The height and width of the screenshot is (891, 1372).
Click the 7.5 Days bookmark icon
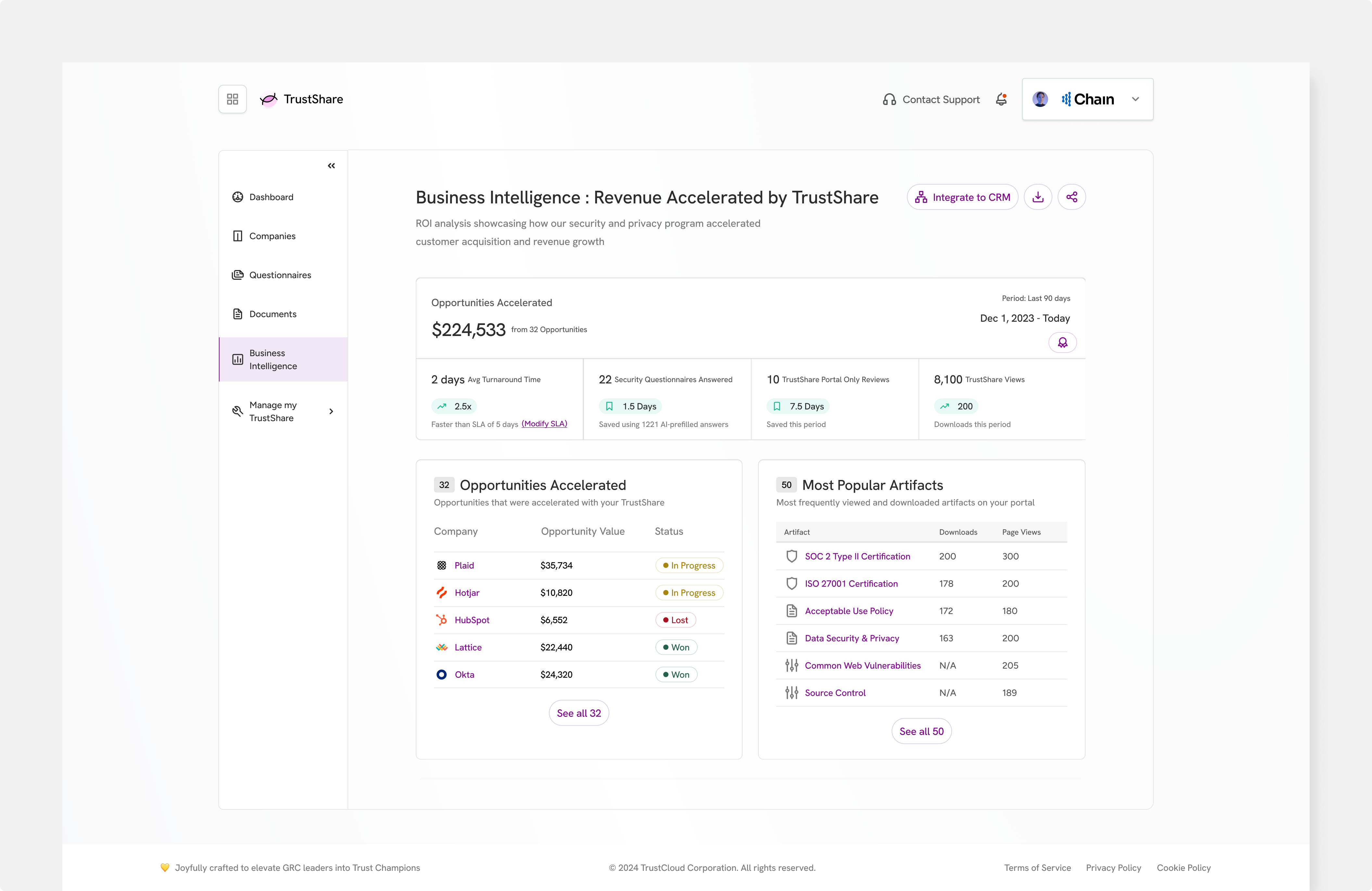pos(777,407)
